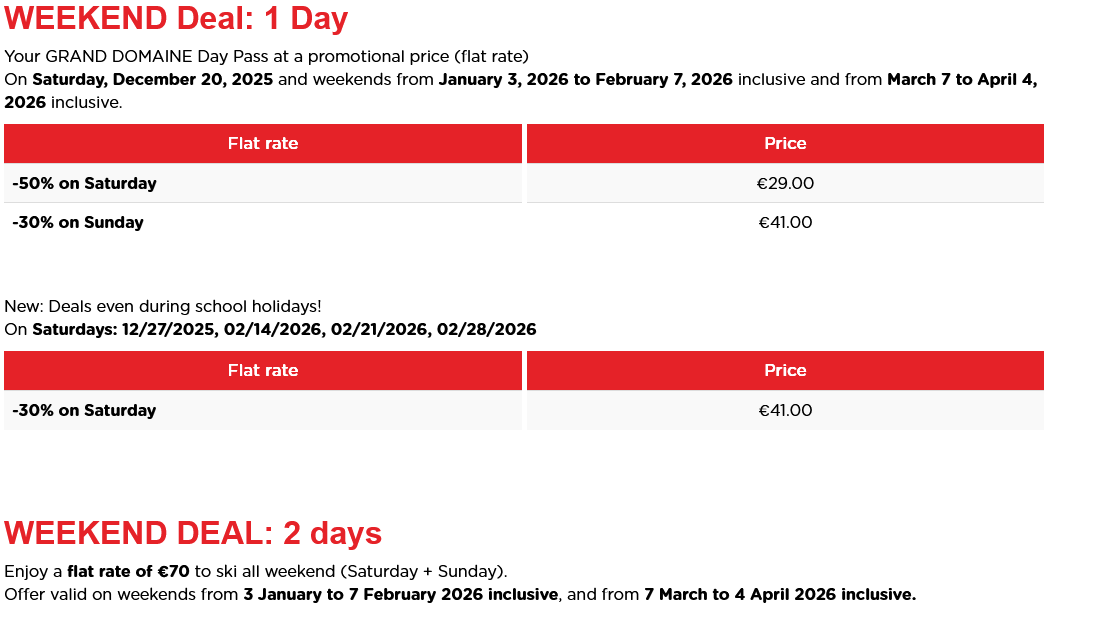Click "Flat rate" header in the first table
Viewport: 1107px width, 627px height.
point(263,144)
